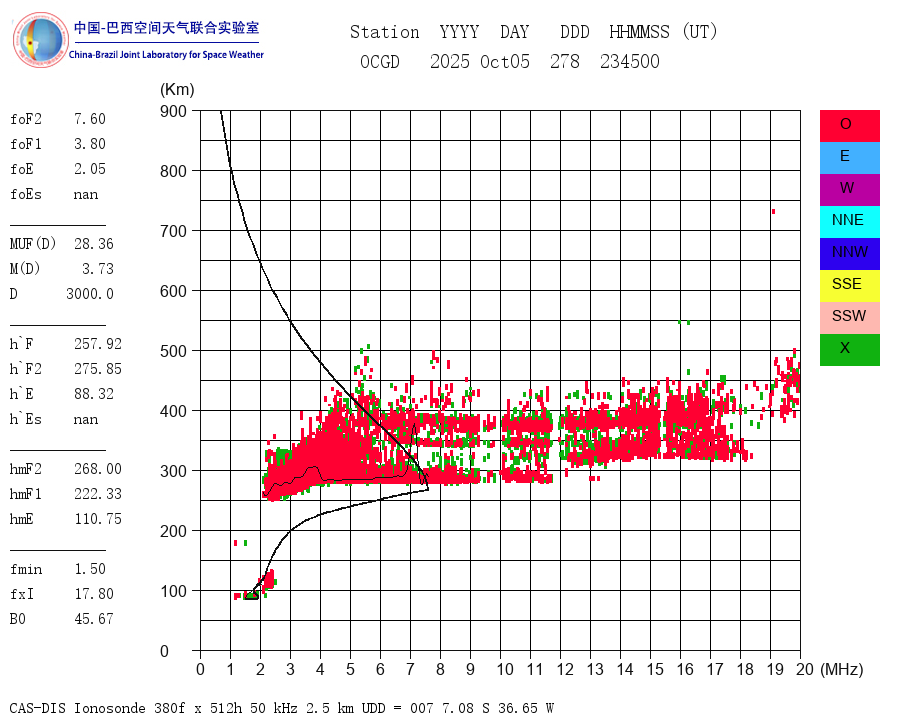The width and height of the screenshot is (900, 720).
Task: Click the fxI value 17.80
Action: click(94, 594)
